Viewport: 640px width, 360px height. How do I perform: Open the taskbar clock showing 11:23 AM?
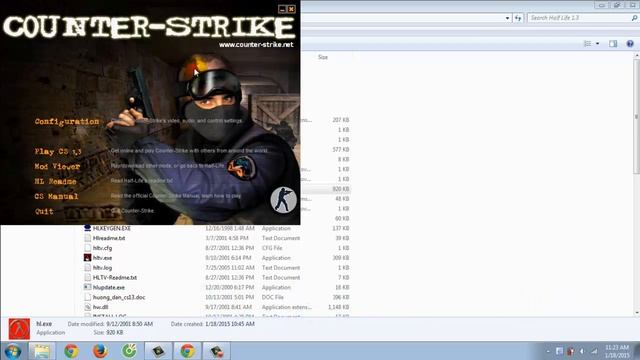[x=617, y=351]
